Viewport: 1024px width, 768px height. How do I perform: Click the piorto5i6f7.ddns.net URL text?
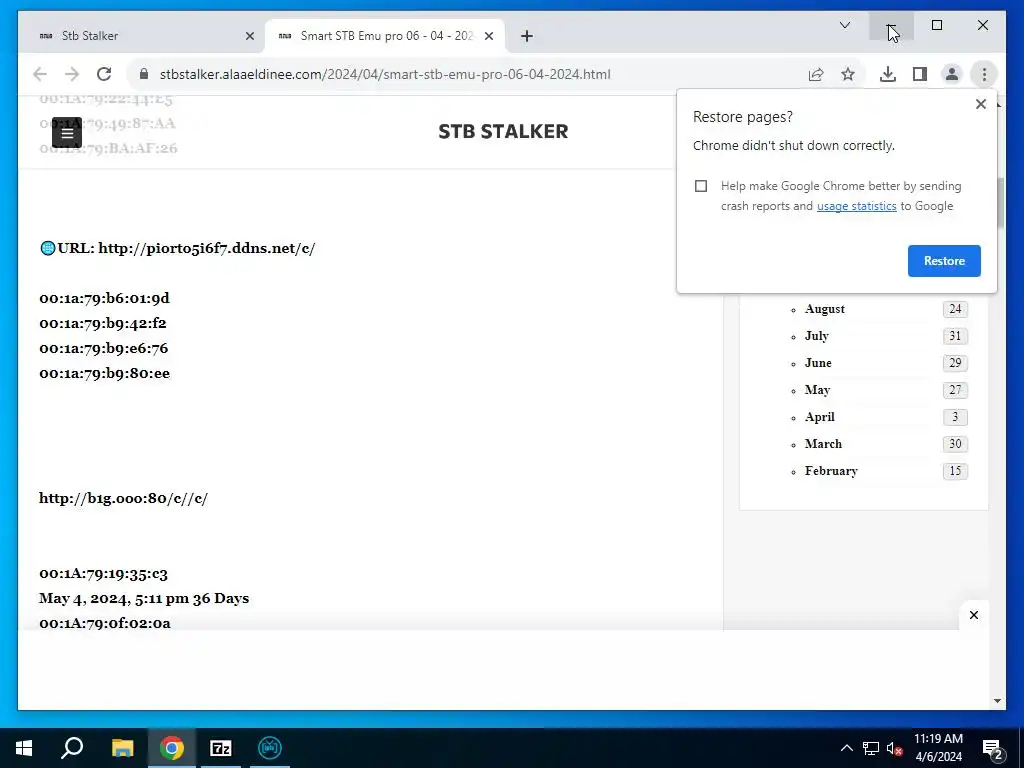tap(206, 248)
